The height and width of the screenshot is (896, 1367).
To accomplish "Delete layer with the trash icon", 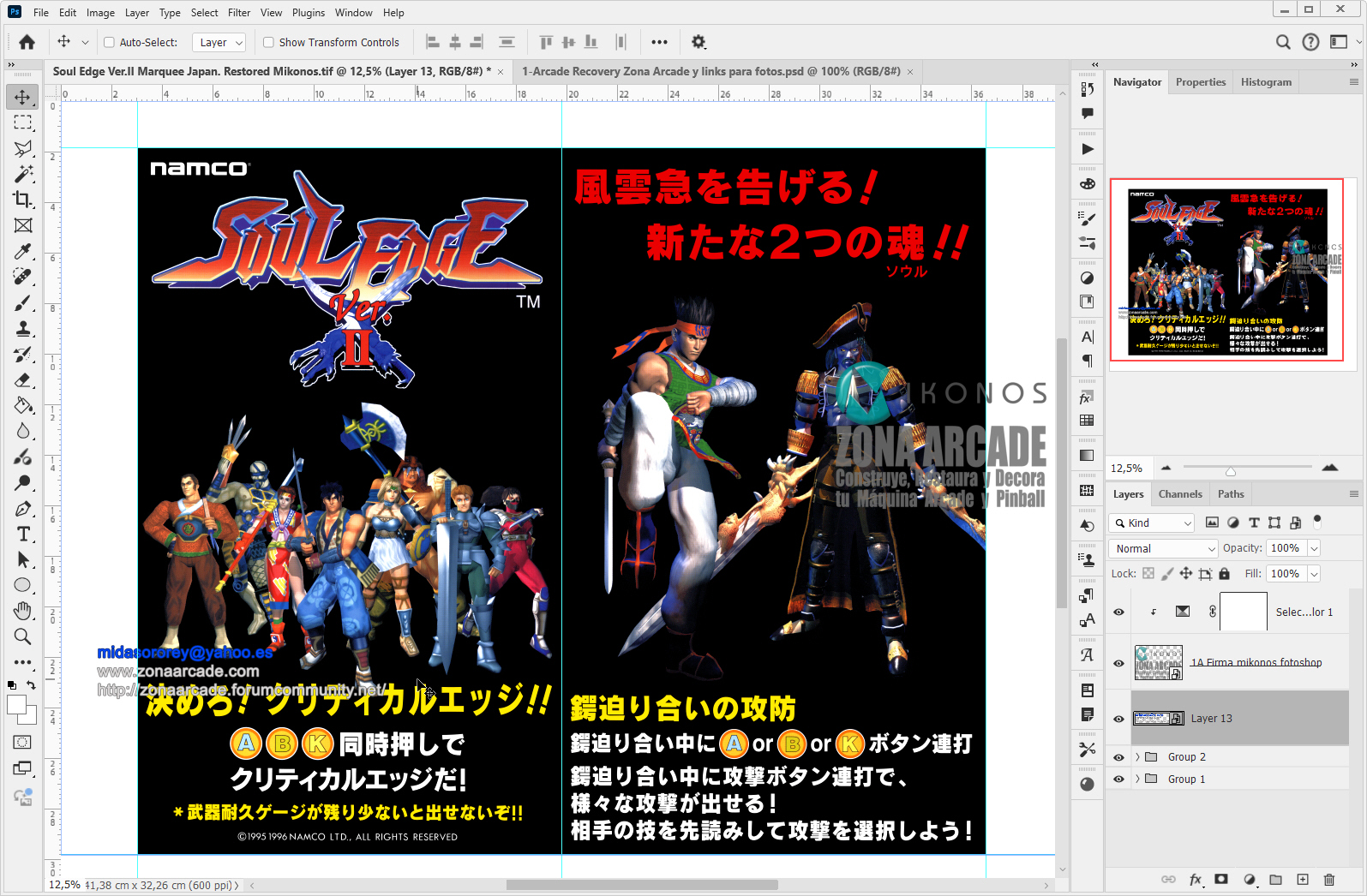I will 1329,879.
